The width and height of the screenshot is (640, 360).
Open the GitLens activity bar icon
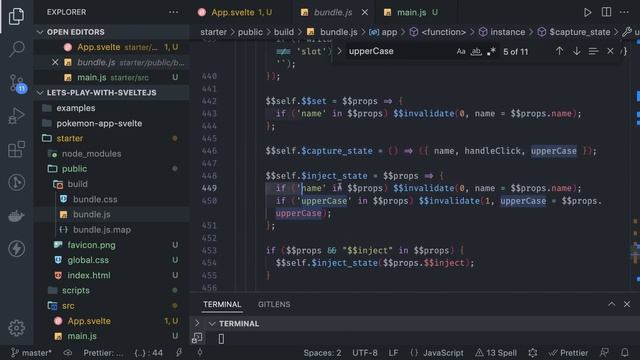click(16, 182)
